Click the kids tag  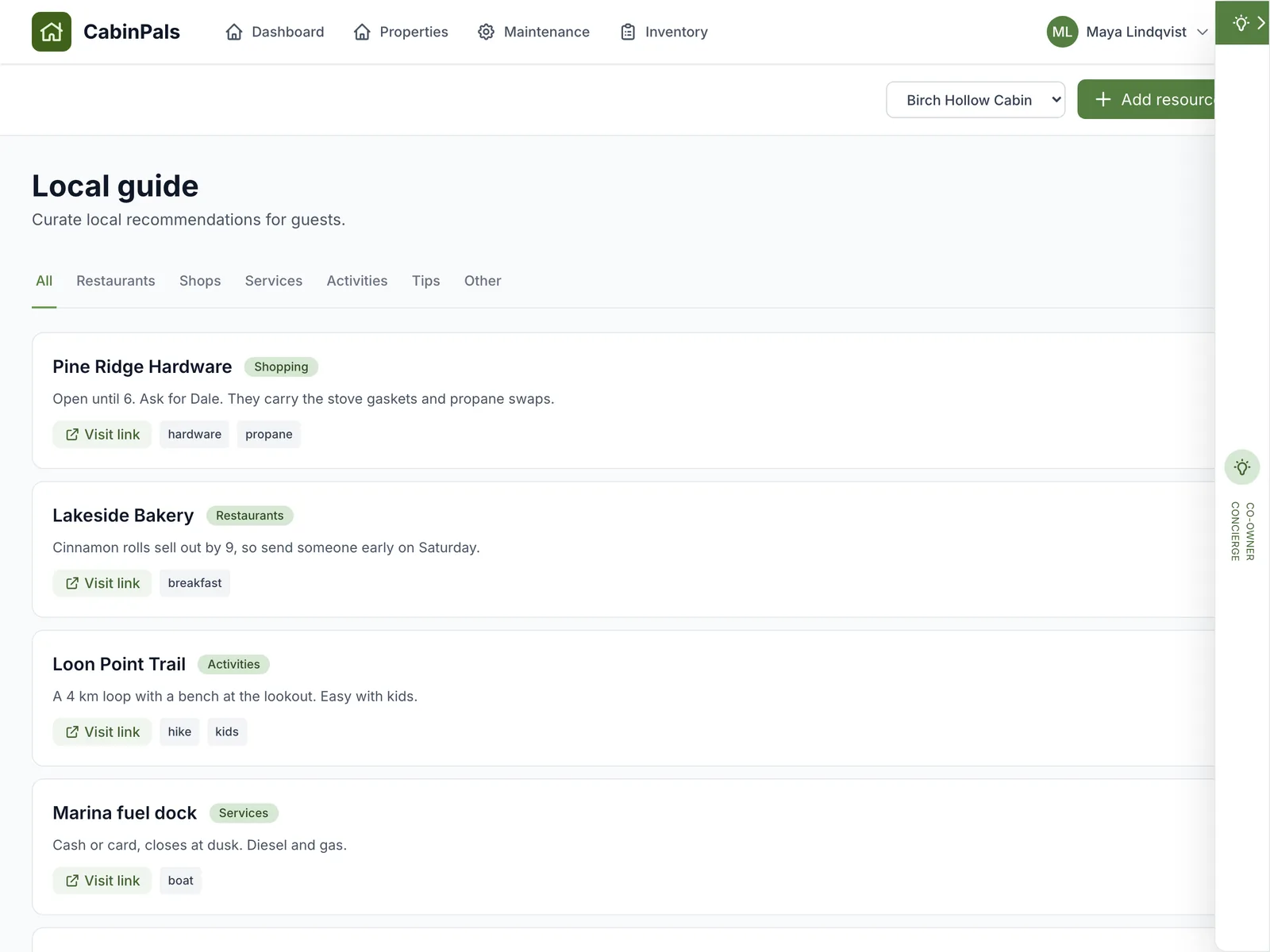click(227, 731)
